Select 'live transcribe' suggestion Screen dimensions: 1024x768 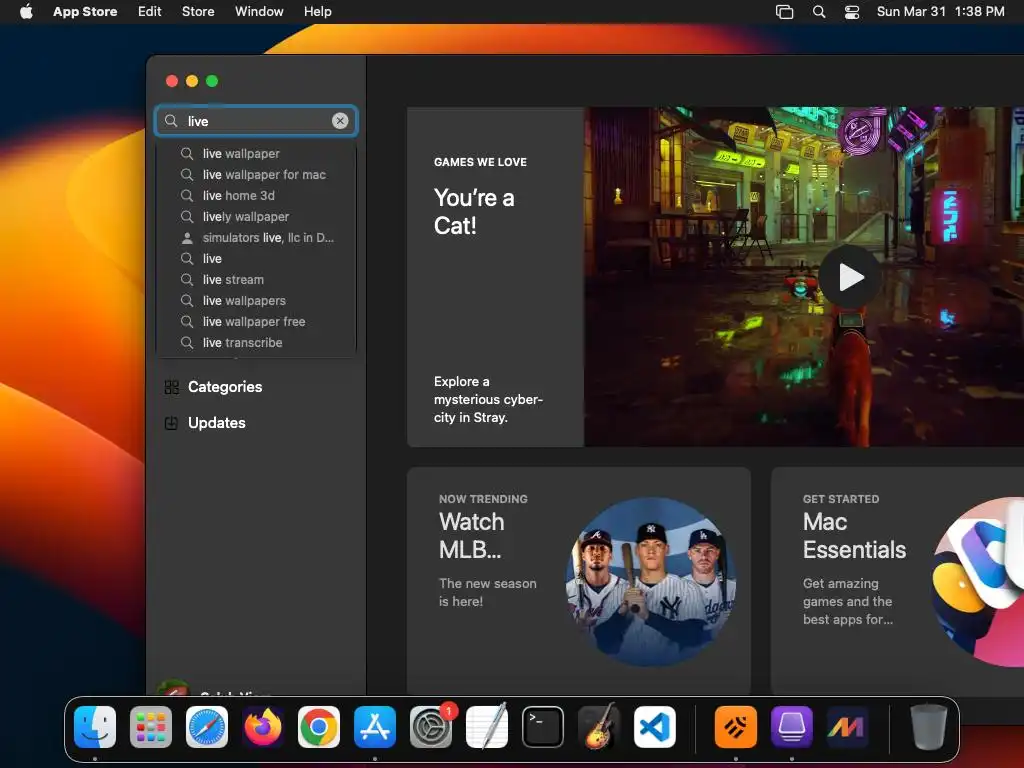tap(256, 342)
